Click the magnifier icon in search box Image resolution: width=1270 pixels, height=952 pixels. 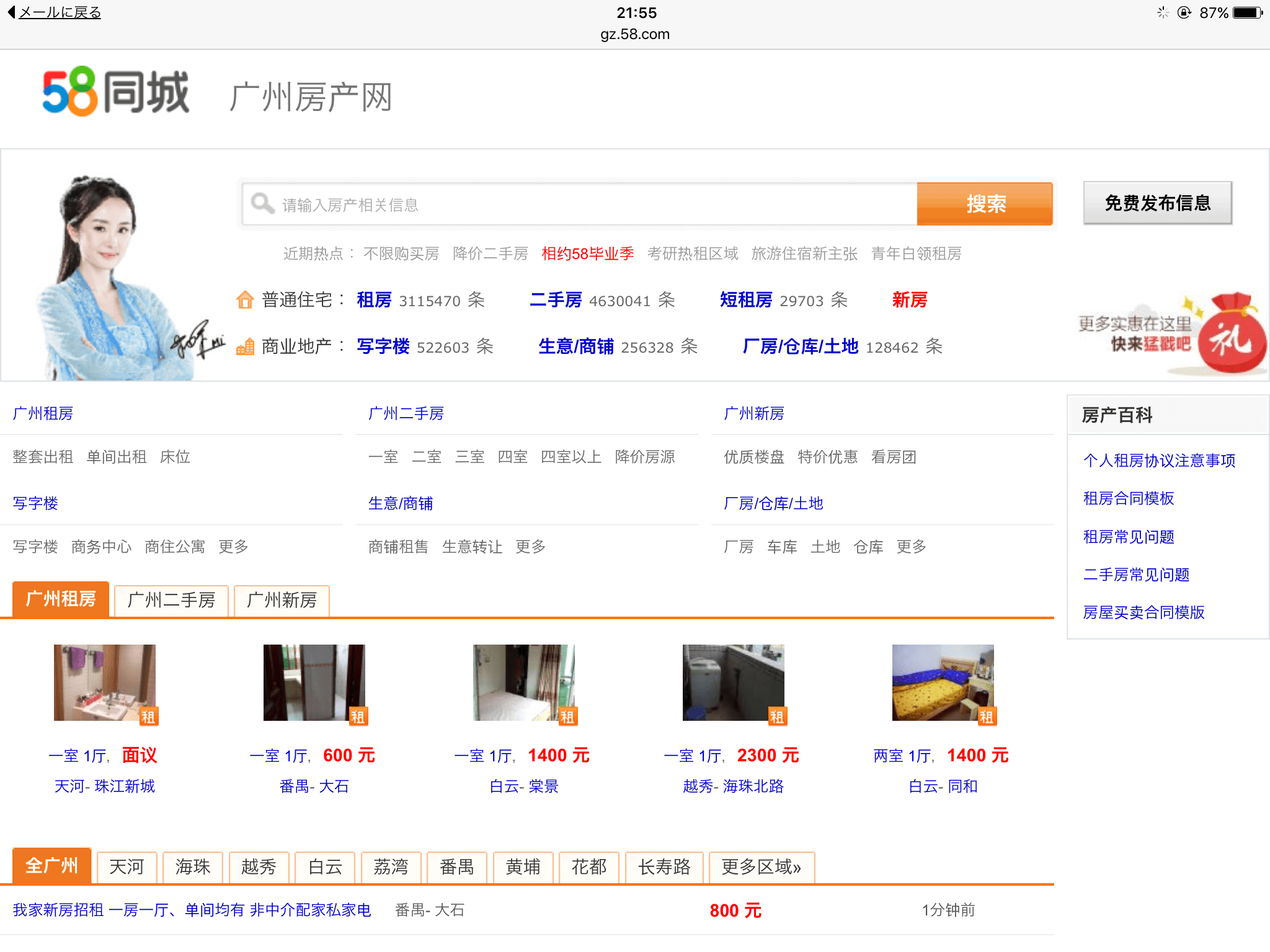(x=262, y=203)
